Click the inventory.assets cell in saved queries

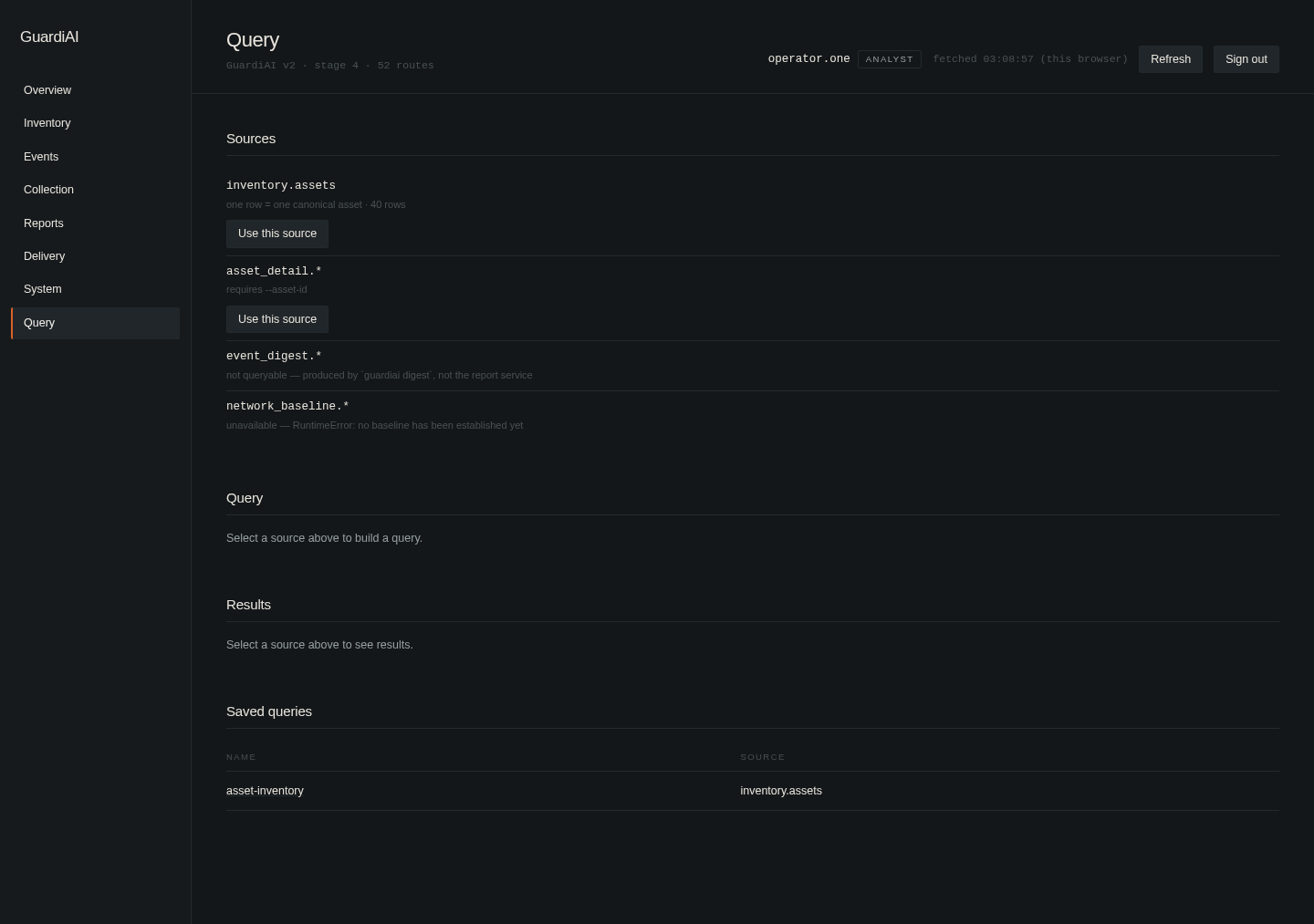click(781, 791)
